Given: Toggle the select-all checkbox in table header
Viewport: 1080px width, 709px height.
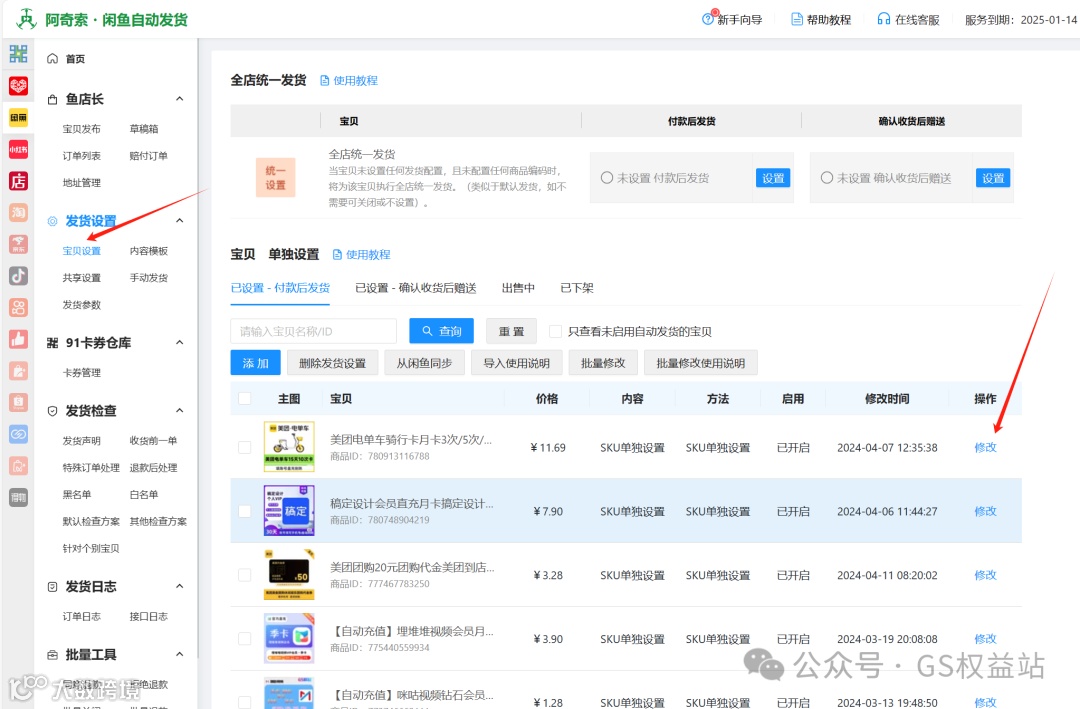Looking at the screenshot, I should 245,398.
